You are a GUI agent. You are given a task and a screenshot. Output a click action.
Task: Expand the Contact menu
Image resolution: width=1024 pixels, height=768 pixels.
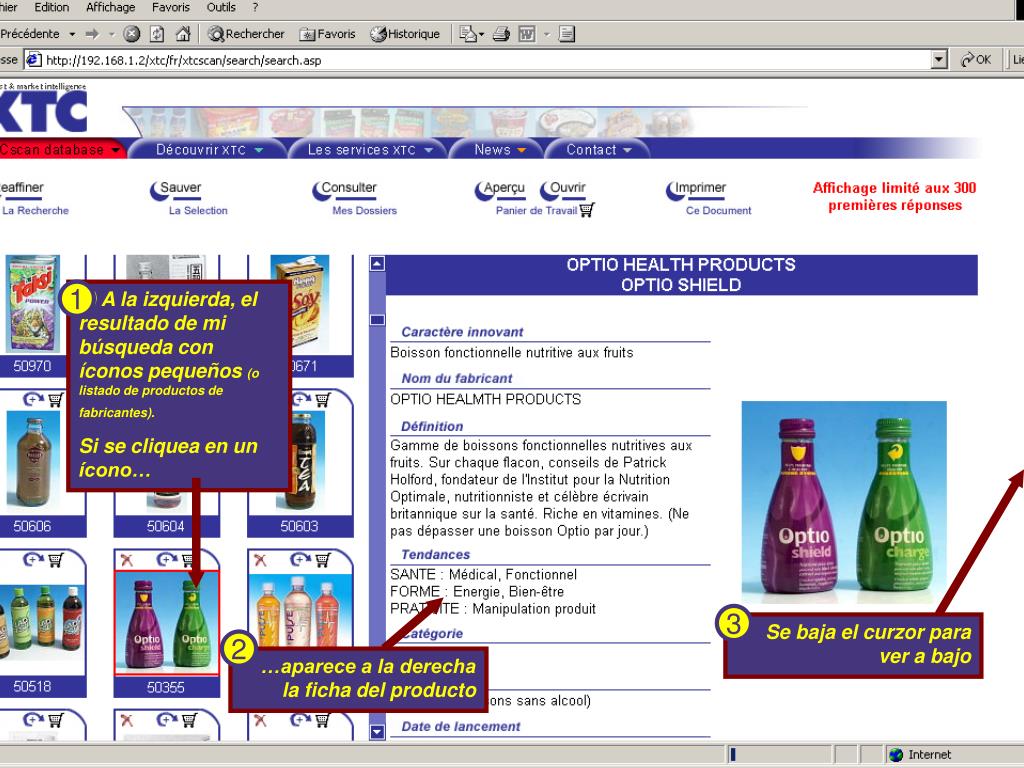click(598, 150)
